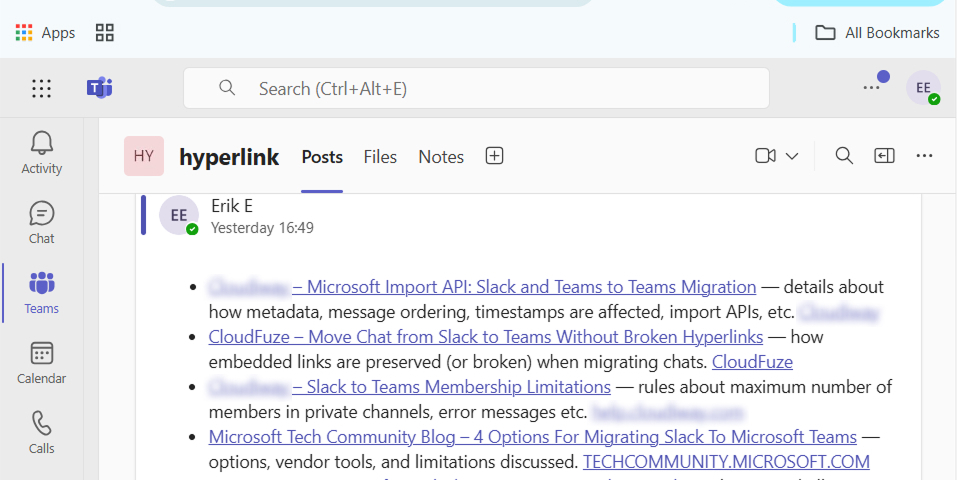Click the tab groups grid icon
Image resolution: width=957 pixels, height=480 pixels.
(x=105, y=33)
